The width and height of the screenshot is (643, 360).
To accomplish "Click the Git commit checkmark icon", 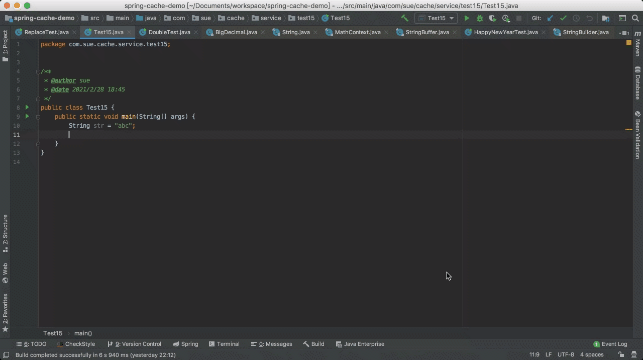I will (563, 18).
